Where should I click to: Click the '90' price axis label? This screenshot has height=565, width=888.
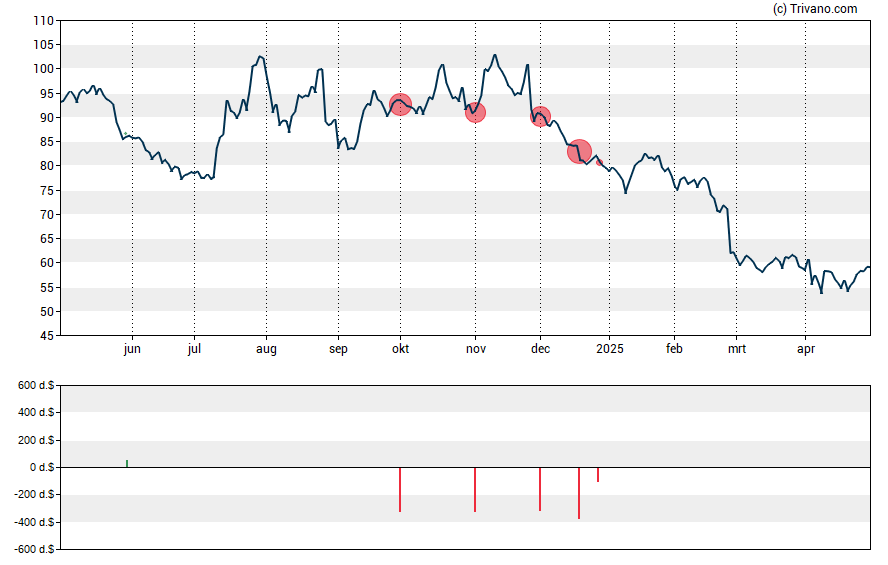click(x=47, y=118)
